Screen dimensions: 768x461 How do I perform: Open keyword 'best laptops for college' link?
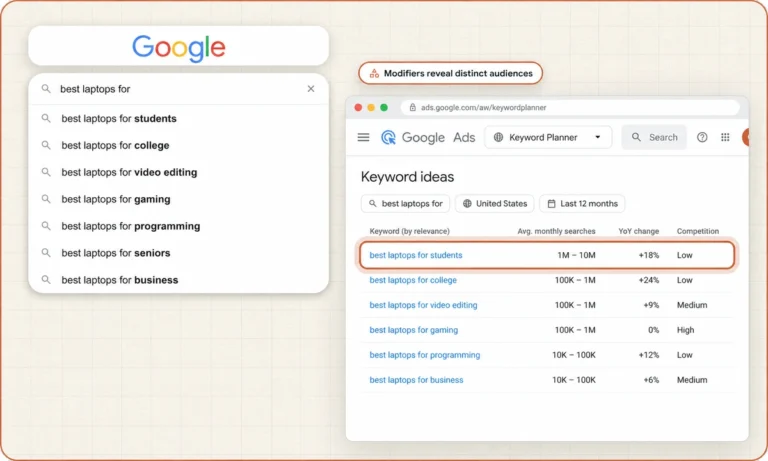[413, 280]
